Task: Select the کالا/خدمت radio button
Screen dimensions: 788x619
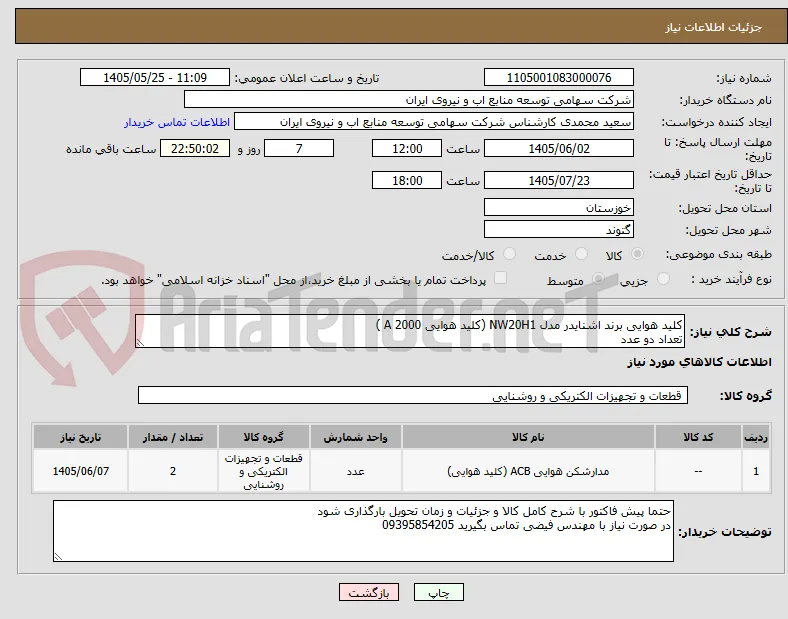Action: (510, 254)
